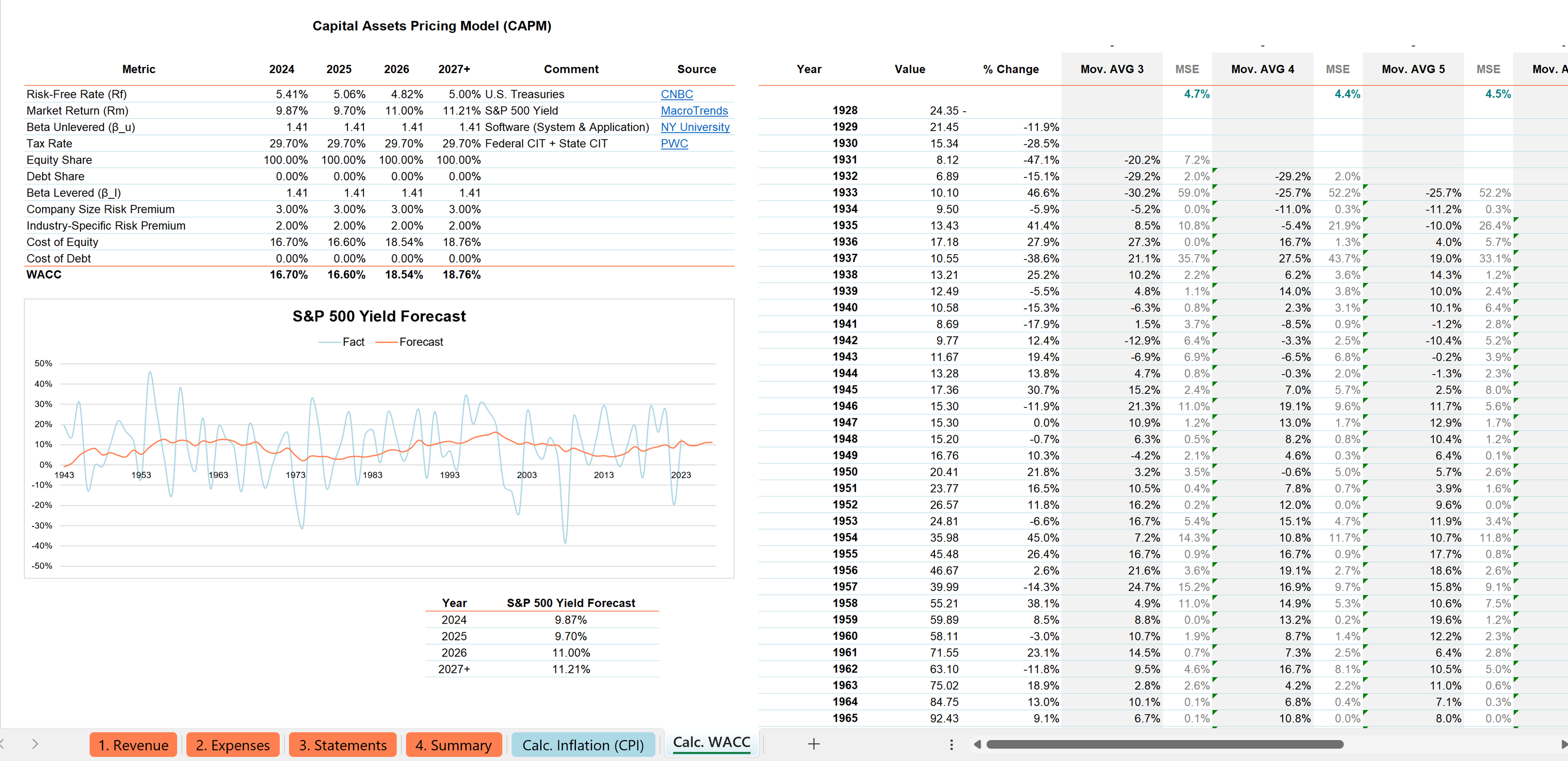Screen dimensions: 1568x761
Task: Select the green MSE total 4.7%
Action: point(1196,94)
